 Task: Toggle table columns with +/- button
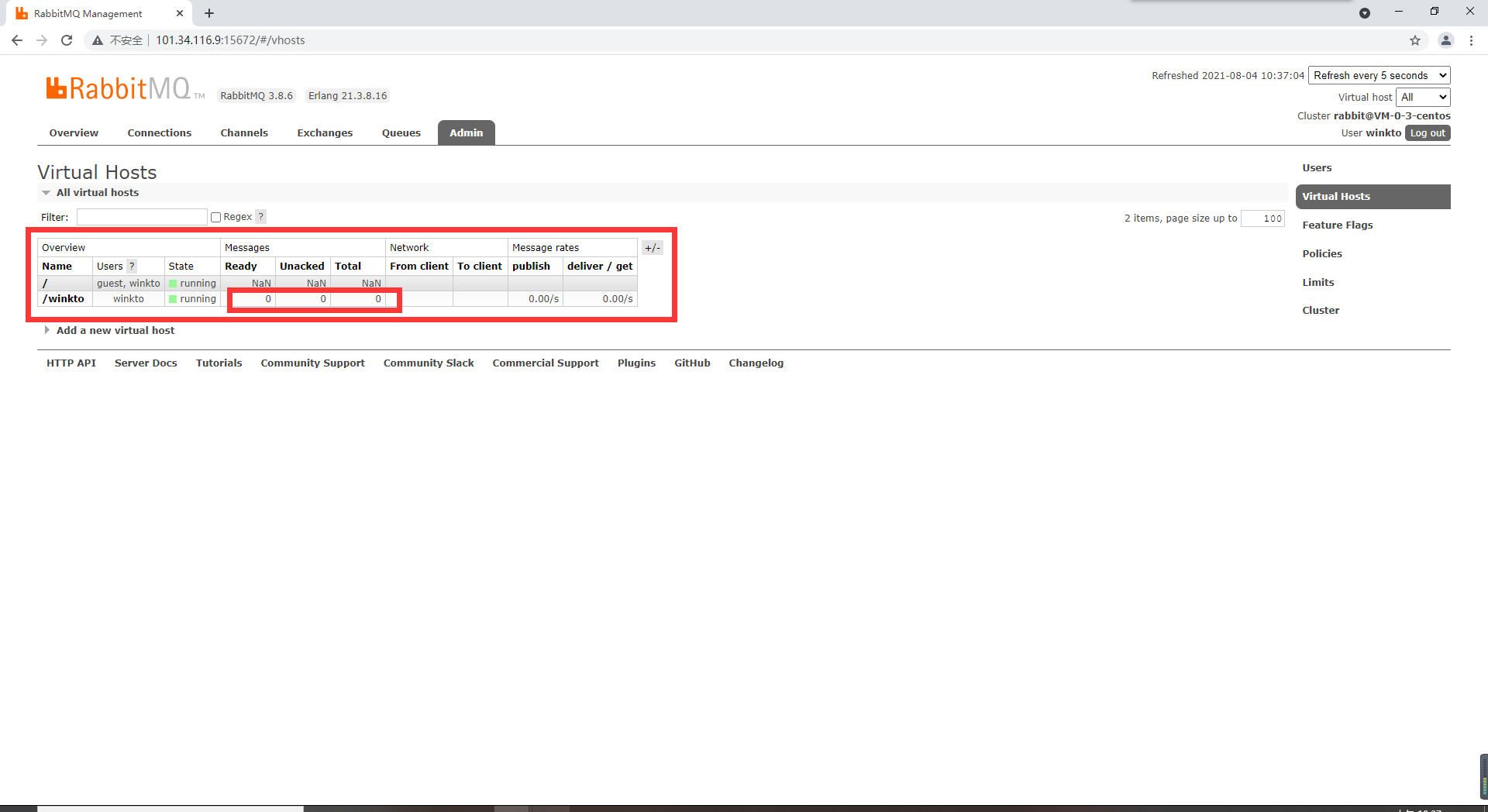(653, 248)
